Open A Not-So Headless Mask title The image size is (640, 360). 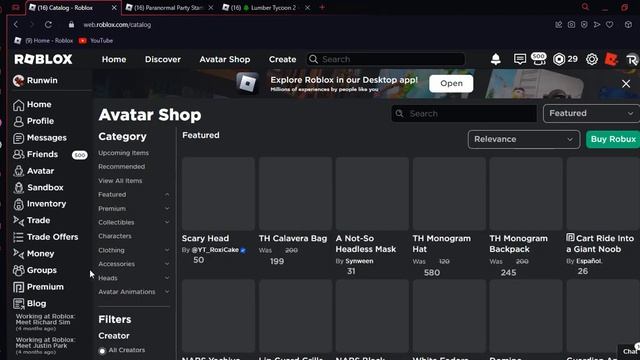[366, 244]
